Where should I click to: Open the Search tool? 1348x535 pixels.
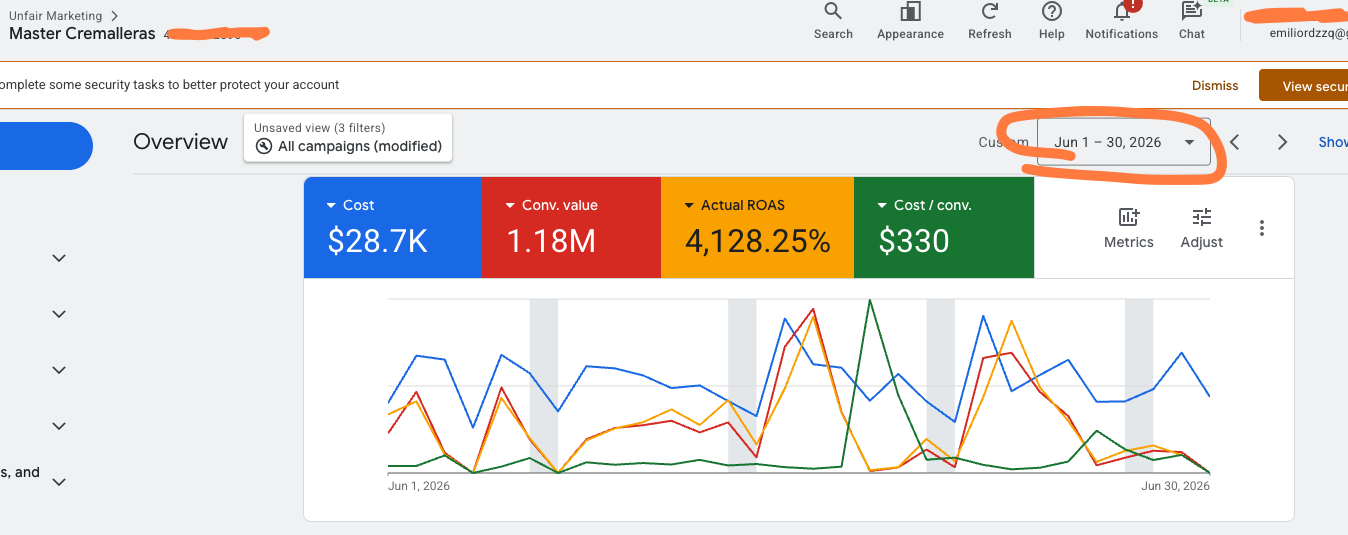(832, 21)
